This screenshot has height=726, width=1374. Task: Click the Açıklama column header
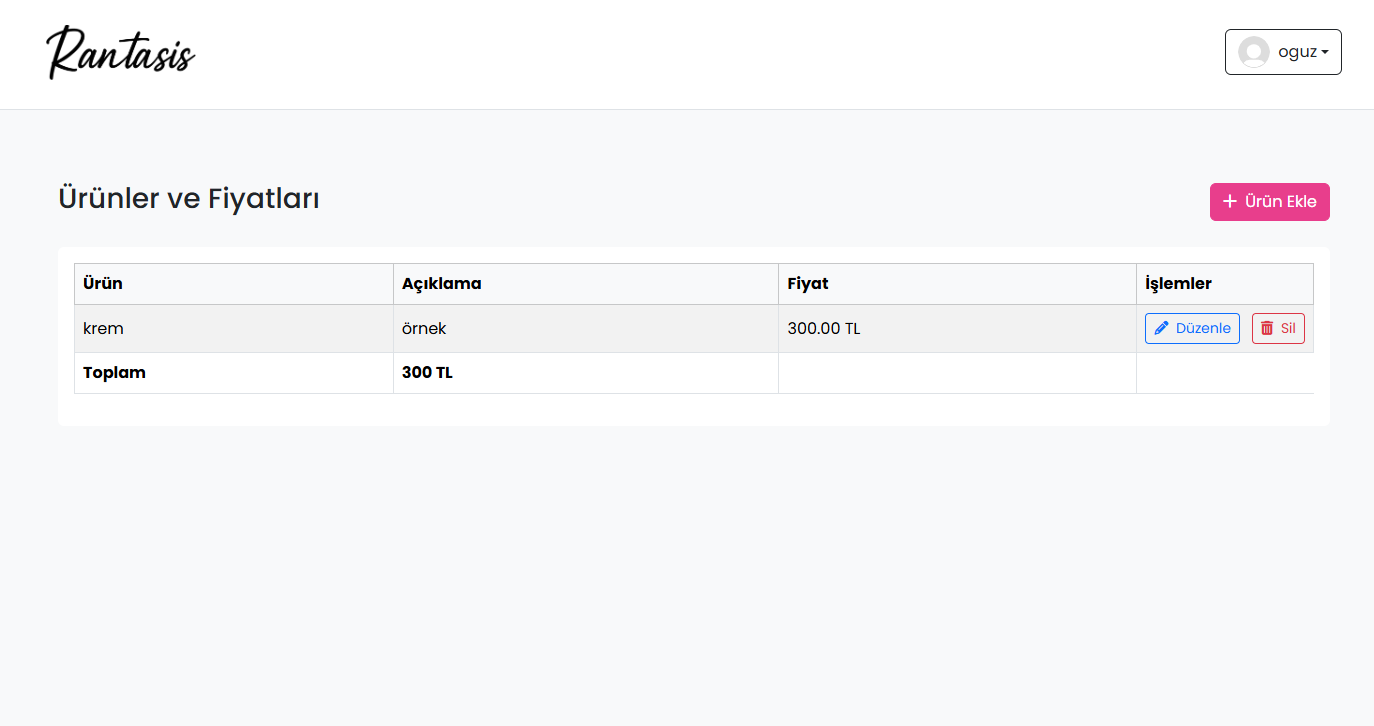tap(441, 284)
